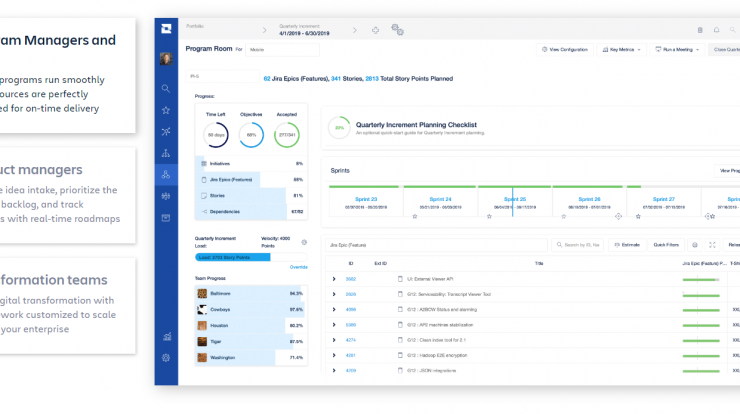Expand row 3682 External Viewer API
740x414 pixels.
point(334,279)
